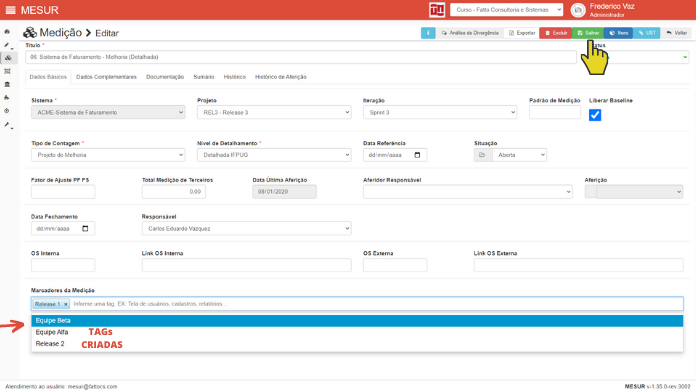696x392 pixels.
Task: Open the sidebar hierarchy icon below the building
Action: (7, 97)
